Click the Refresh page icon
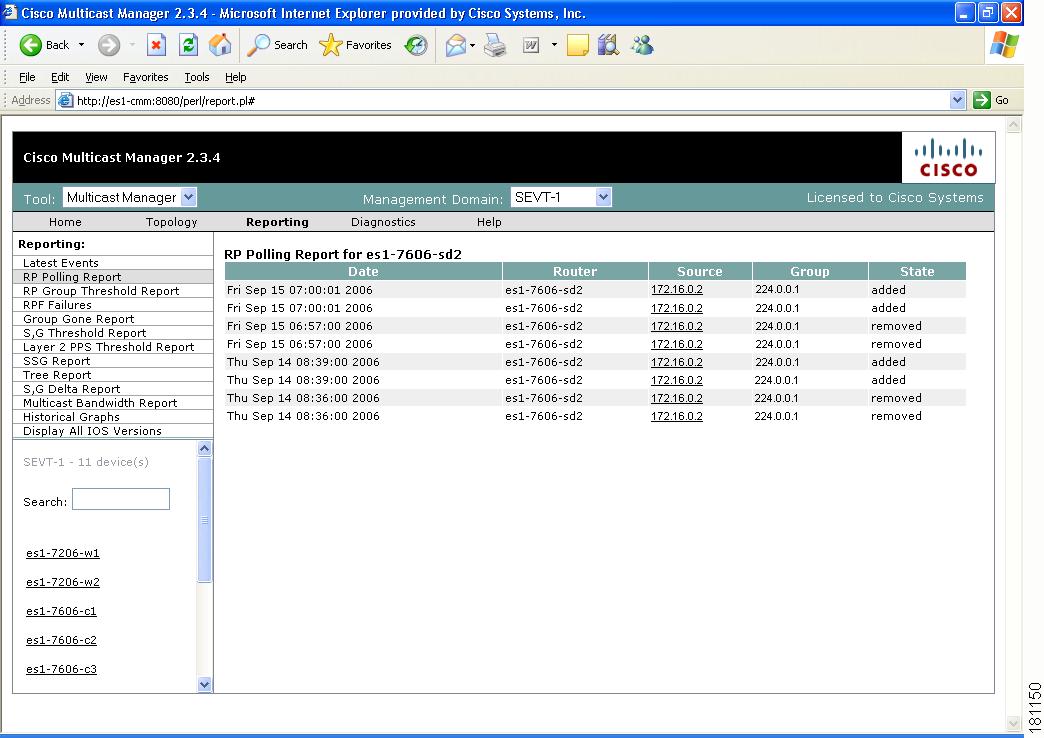This screenshot has width=1044, height=738. pyautogui.click(x=188, y=45)
